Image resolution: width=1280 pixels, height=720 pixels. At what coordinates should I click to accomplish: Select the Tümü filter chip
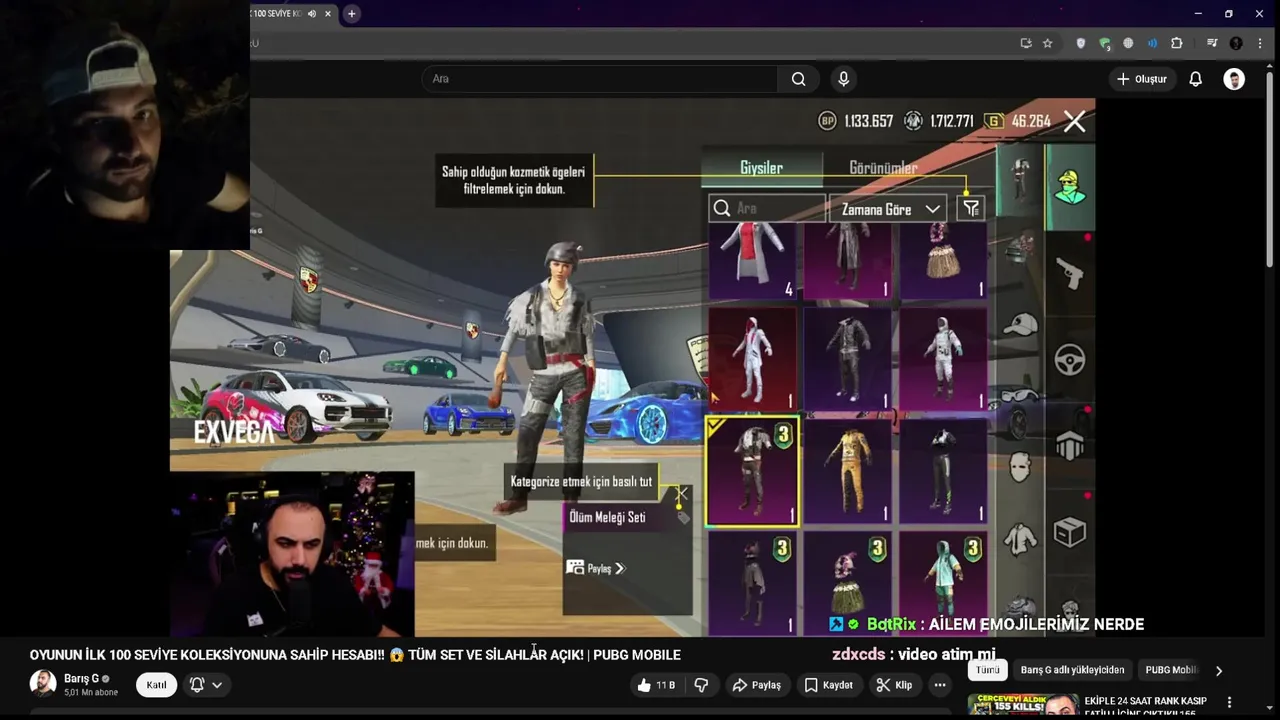988,670
